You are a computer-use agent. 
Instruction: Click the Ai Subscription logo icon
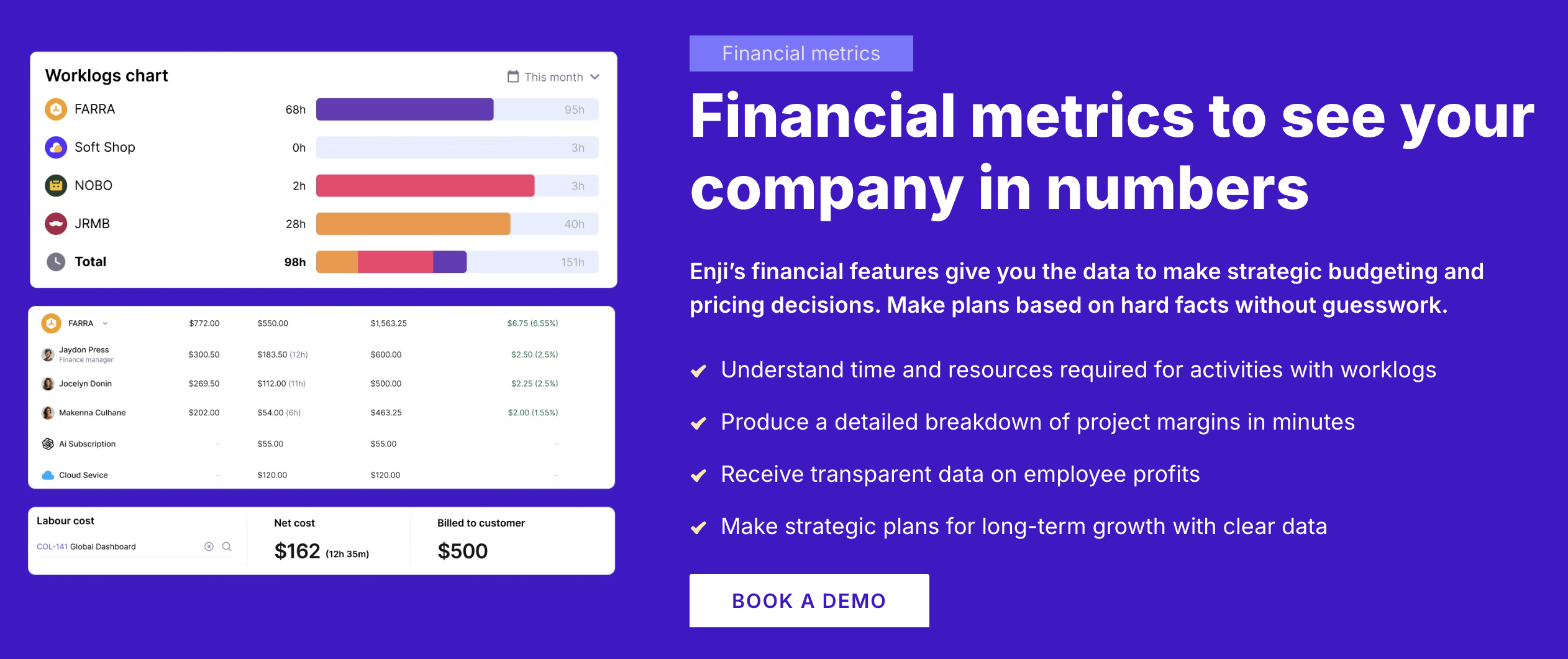click(x=48, y=444)
